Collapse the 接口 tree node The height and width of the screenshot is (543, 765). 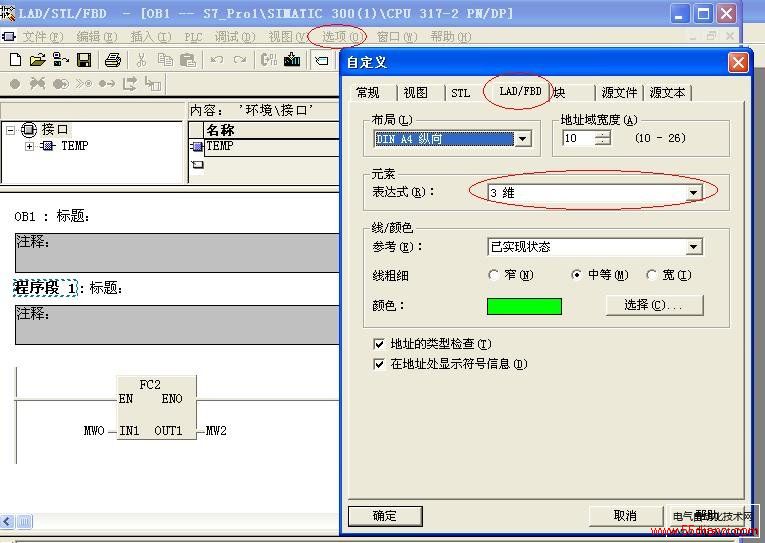11,130
